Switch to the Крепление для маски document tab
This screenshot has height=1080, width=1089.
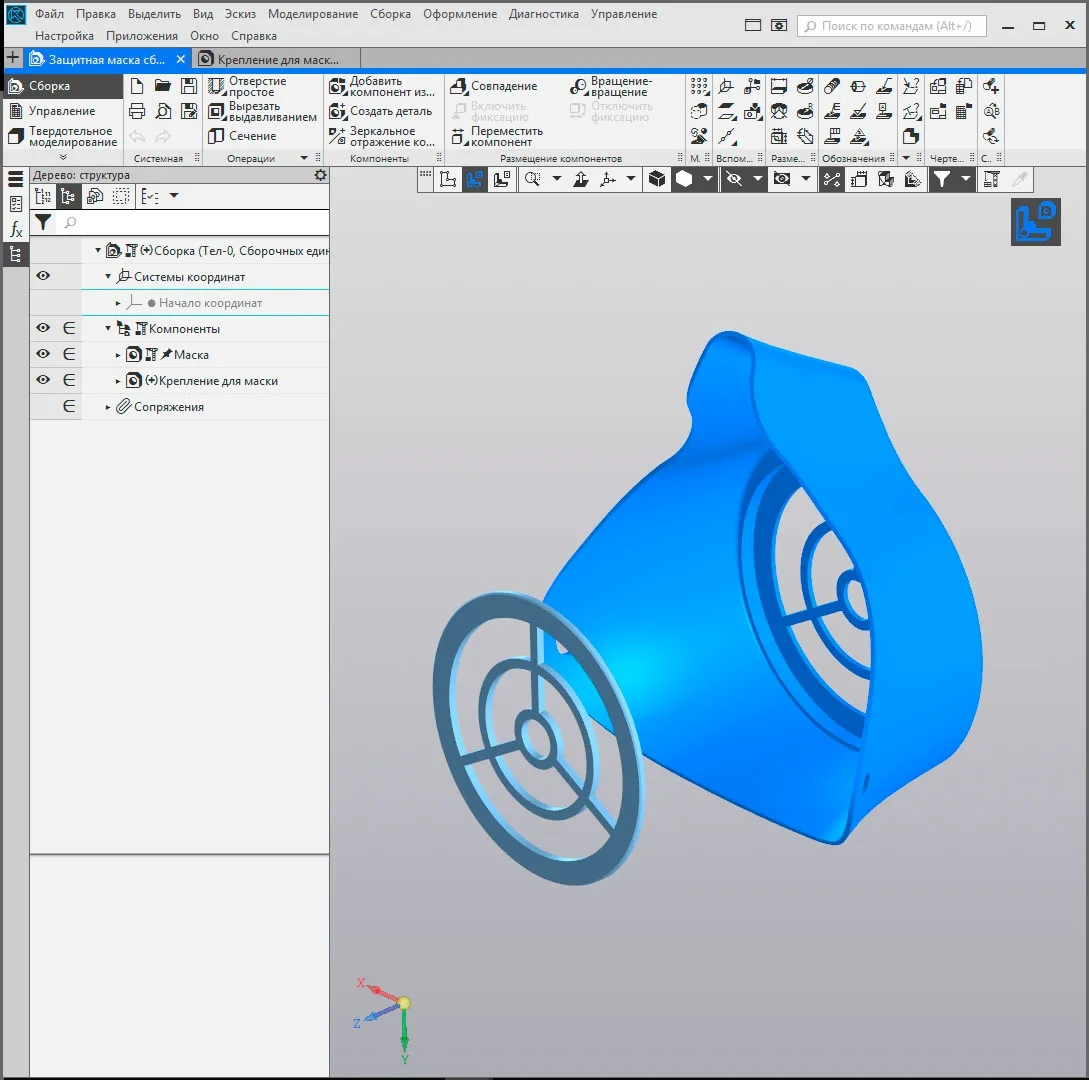click(270, 60)
